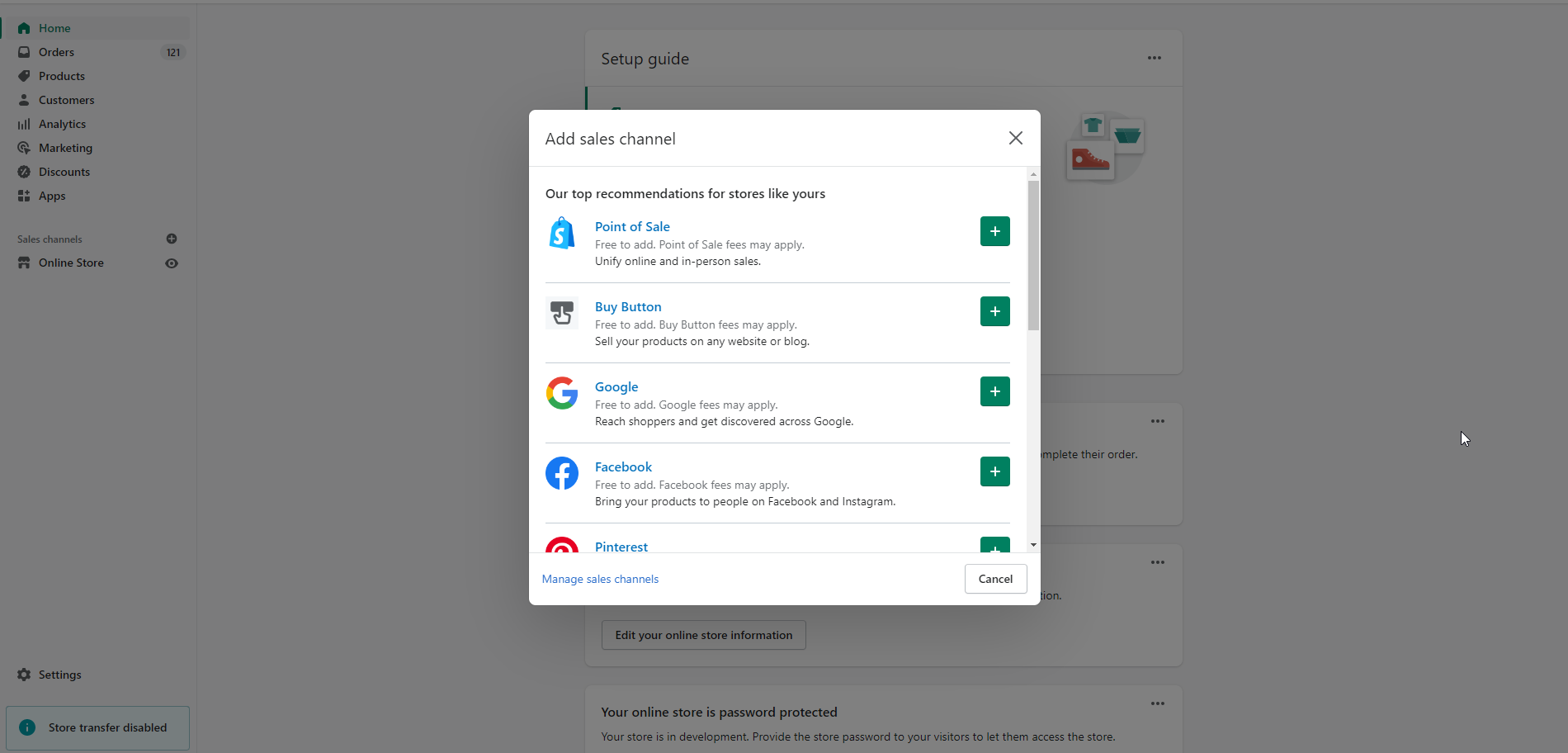The image size is (1568, 753).
Task: Click the Analytics bar chart icon
Action: click(x=24, y=124)
